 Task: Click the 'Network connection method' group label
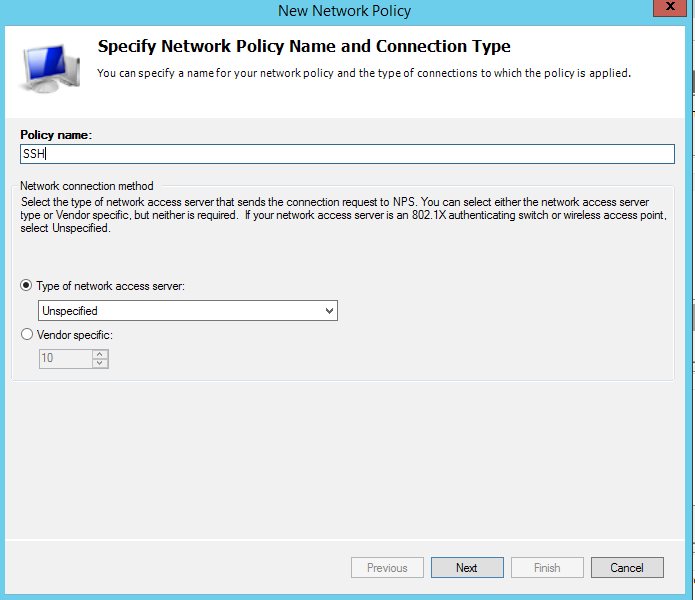point(87,186)
